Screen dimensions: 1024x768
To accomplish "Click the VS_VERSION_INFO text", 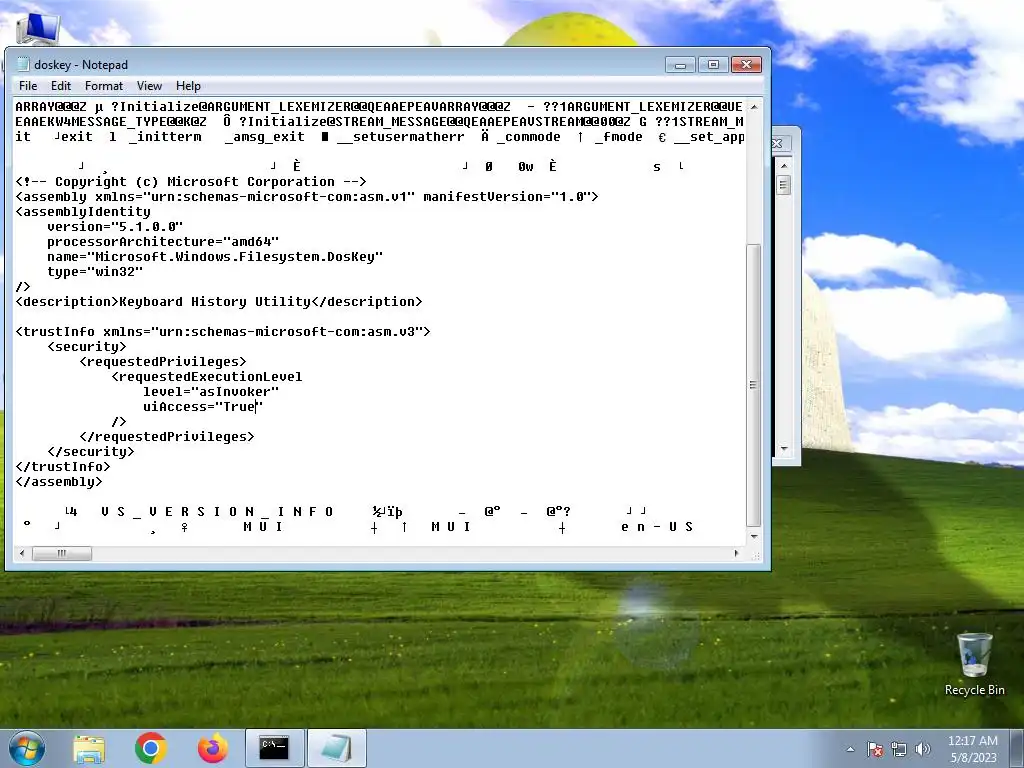I will pos(217,511).
